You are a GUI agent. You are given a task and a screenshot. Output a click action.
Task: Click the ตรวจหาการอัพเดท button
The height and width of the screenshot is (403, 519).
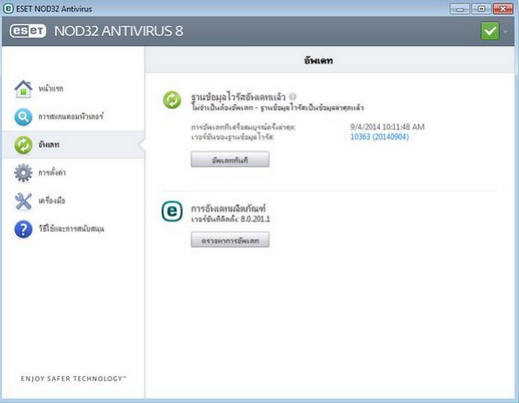pyautogui.click(x=230, y=240)
